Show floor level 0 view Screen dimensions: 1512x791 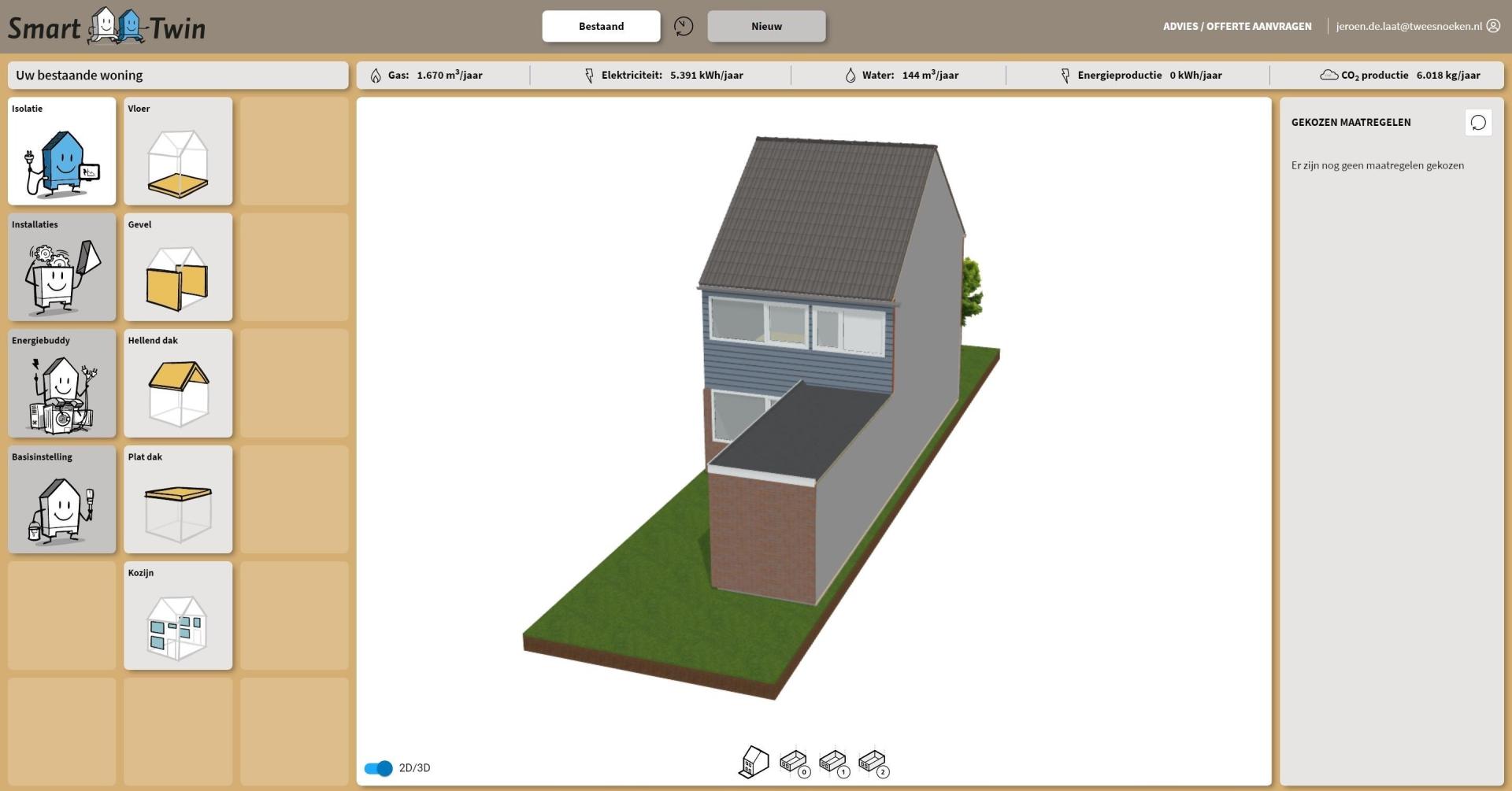794,762
